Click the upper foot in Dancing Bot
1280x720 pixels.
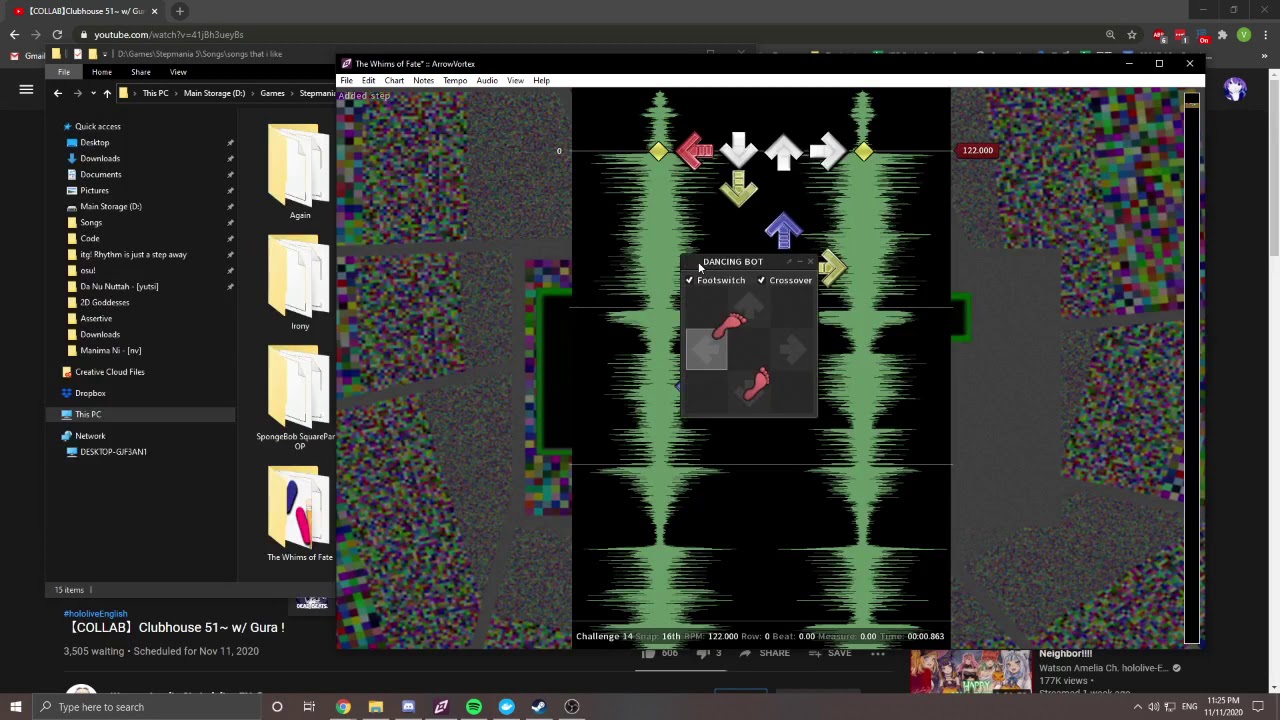point(729,325)
